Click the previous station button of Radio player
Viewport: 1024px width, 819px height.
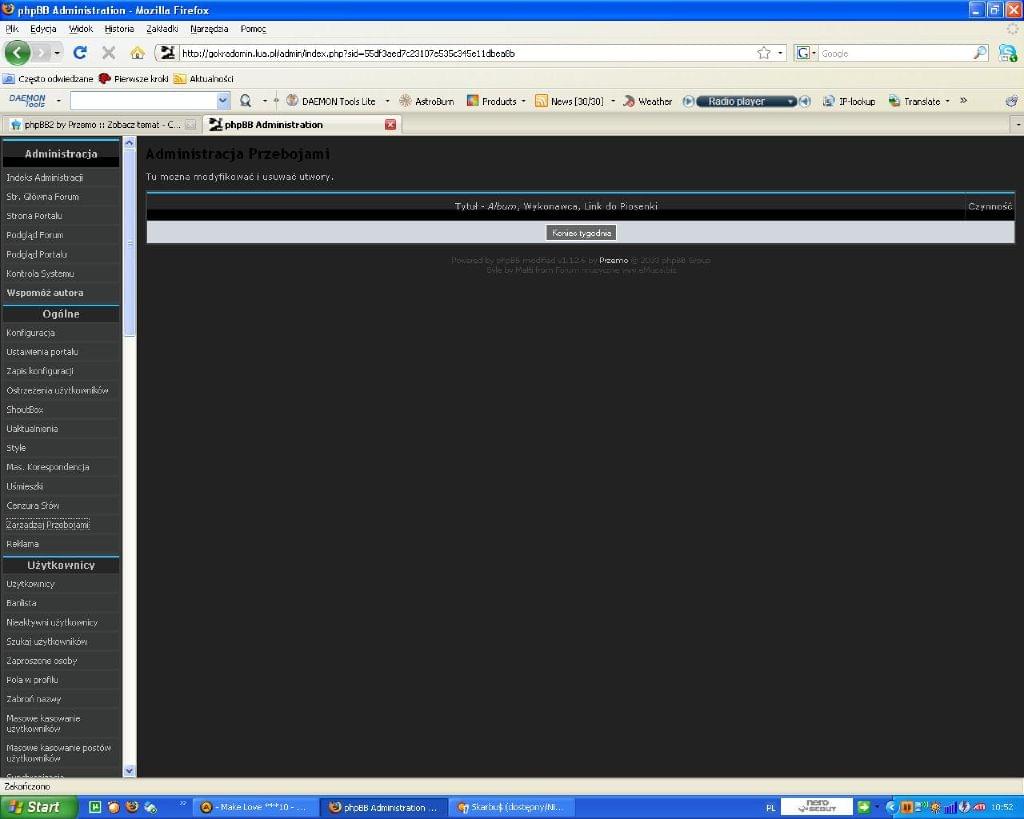[688, 101]
